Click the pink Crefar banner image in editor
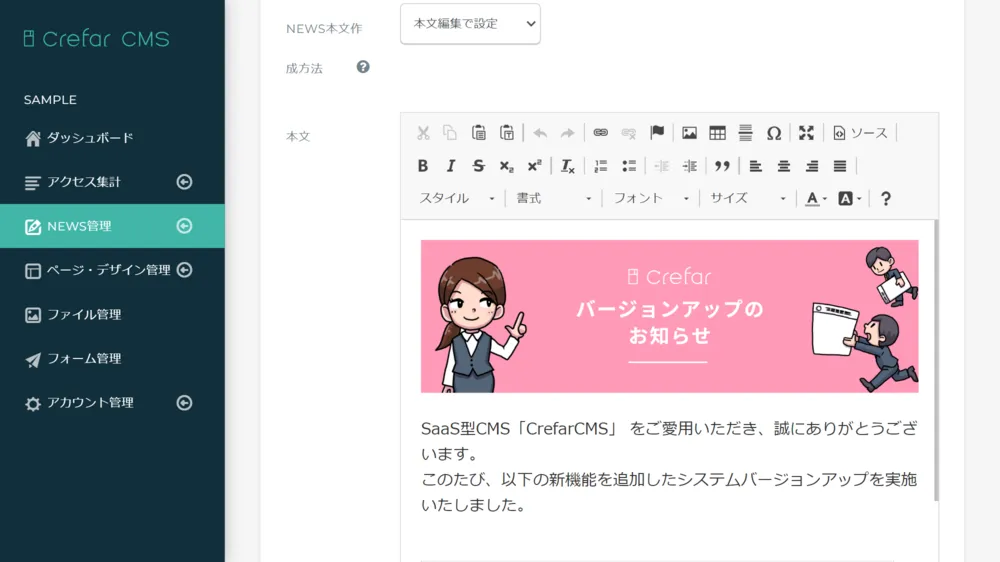The height and width of the screenshot is (562, 1000). point(670,316)
